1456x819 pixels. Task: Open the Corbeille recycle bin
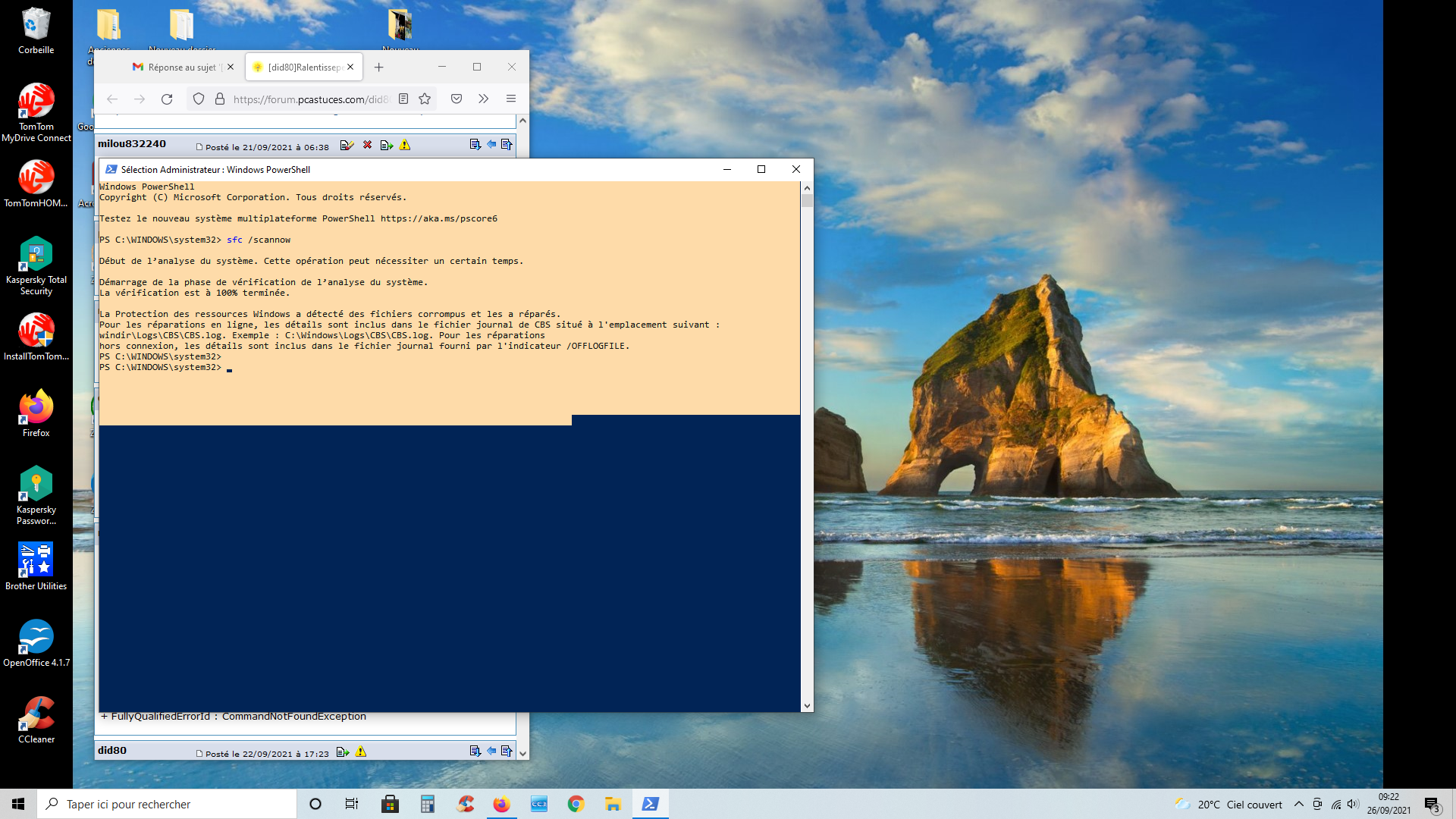[36, 31]
